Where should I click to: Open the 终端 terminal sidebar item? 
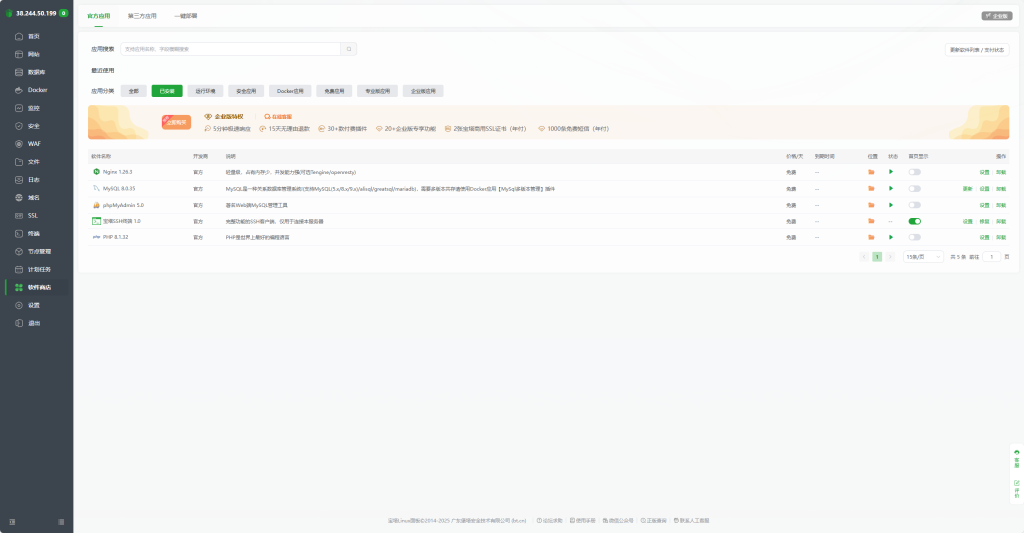tap(34, 234)
